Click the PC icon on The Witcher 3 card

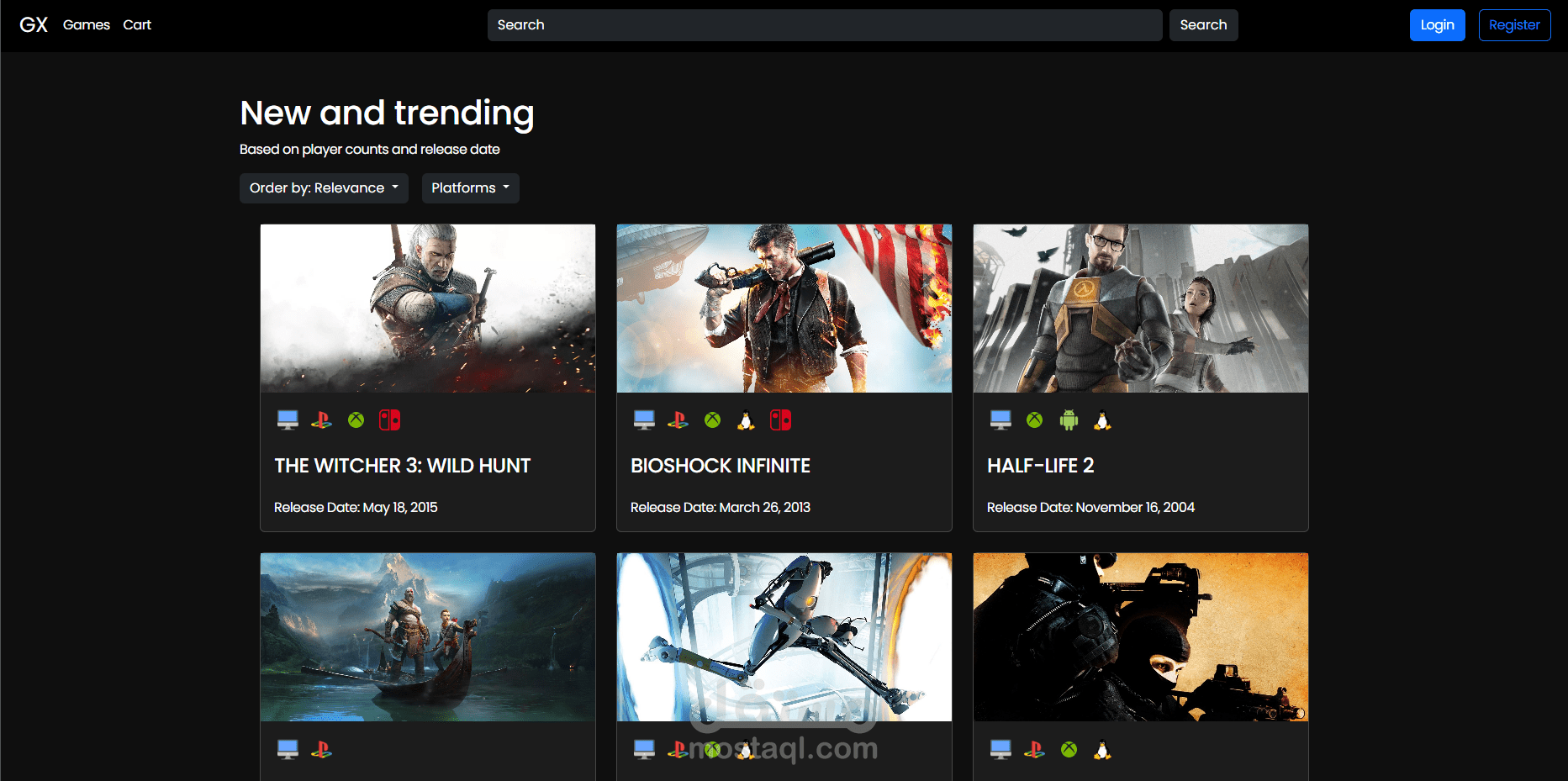(288, 420)
